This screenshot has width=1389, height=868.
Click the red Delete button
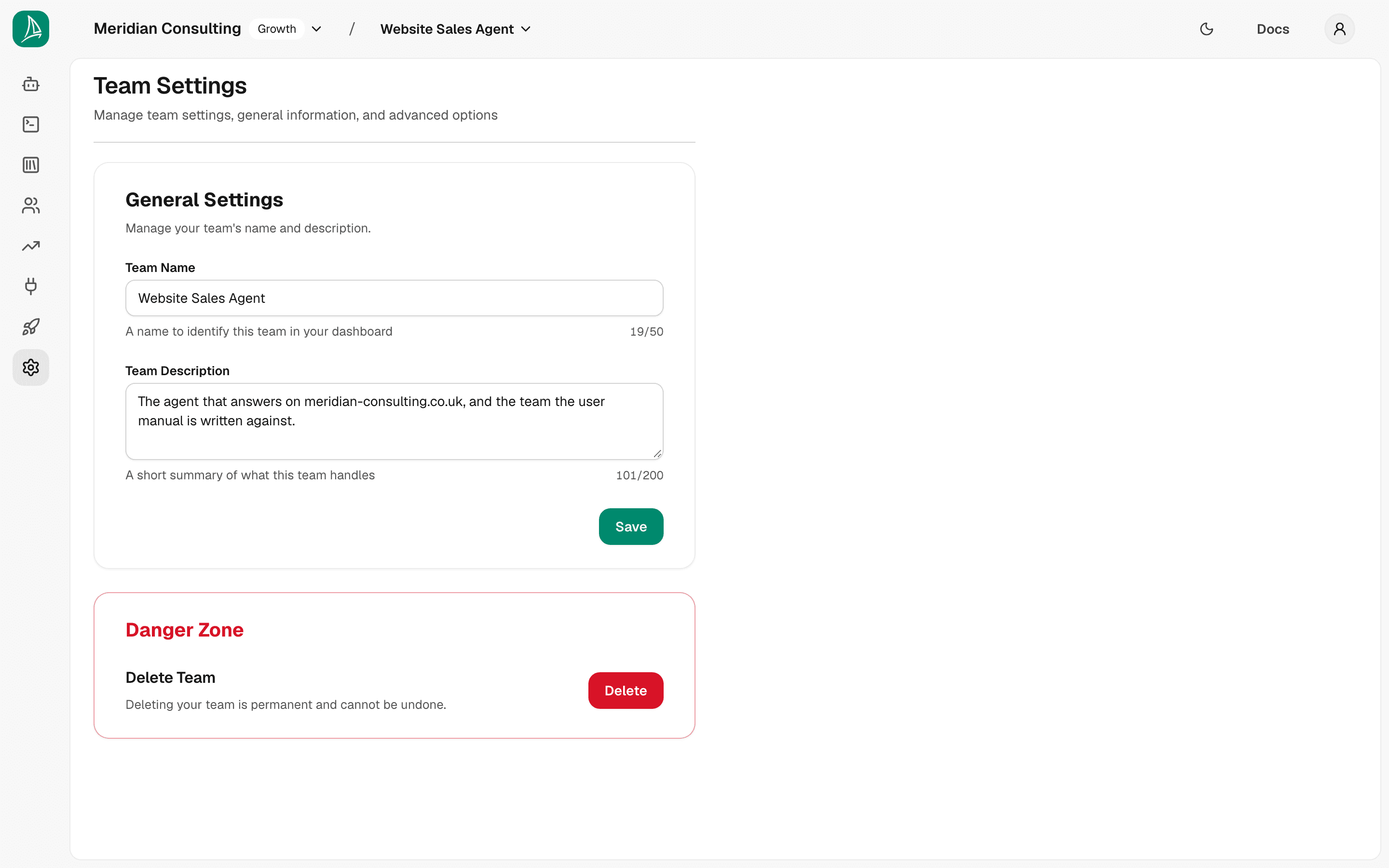point(626,691)
